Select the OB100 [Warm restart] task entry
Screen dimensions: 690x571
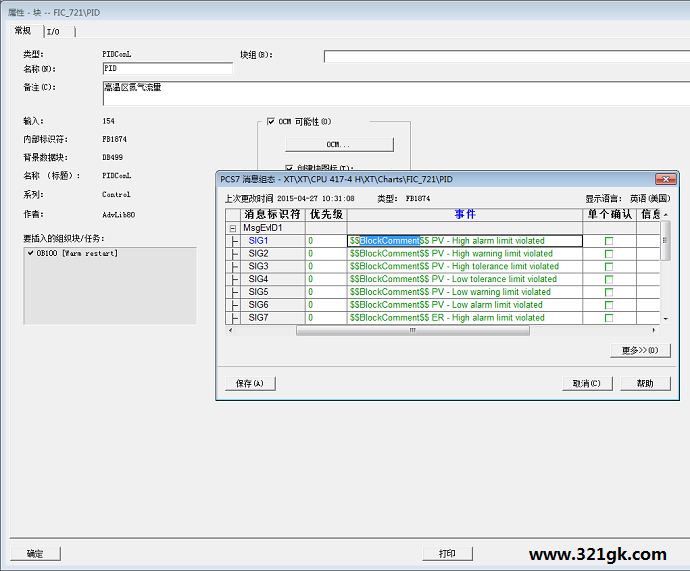(x=76, y=254)
